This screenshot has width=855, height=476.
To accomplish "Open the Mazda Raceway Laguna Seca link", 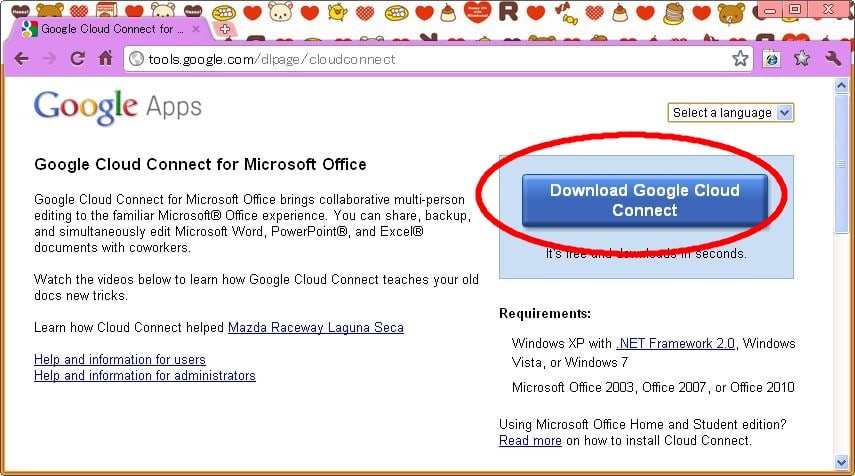I will [x=316, y=327].
